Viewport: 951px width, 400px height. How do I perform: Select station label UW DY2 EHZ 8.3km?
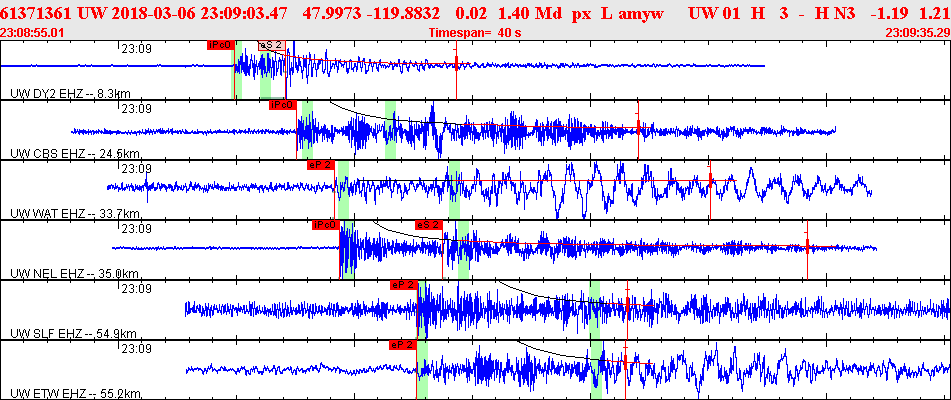pos(71,93)
